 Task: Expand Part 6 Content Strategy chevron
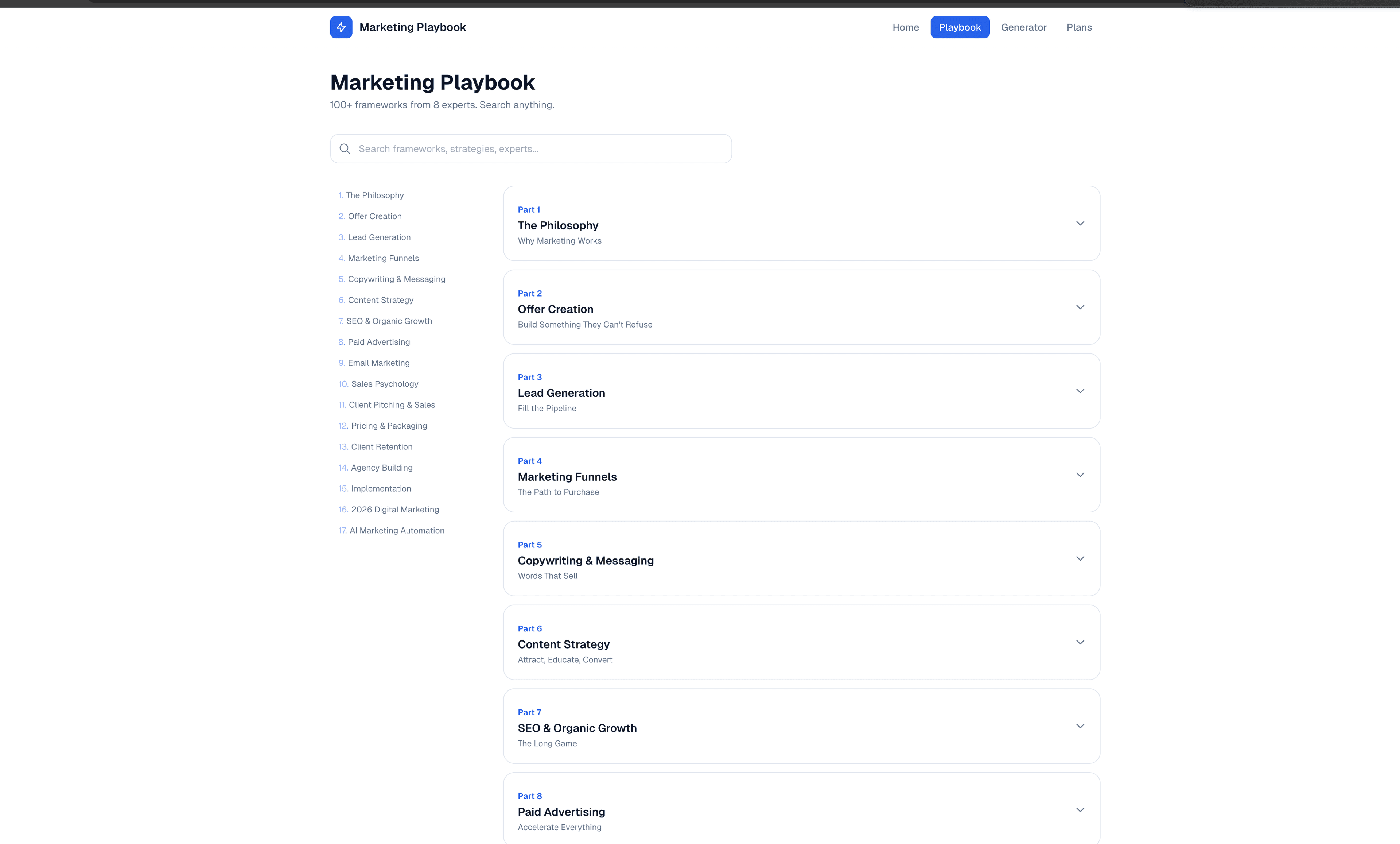pos(1080,642)
